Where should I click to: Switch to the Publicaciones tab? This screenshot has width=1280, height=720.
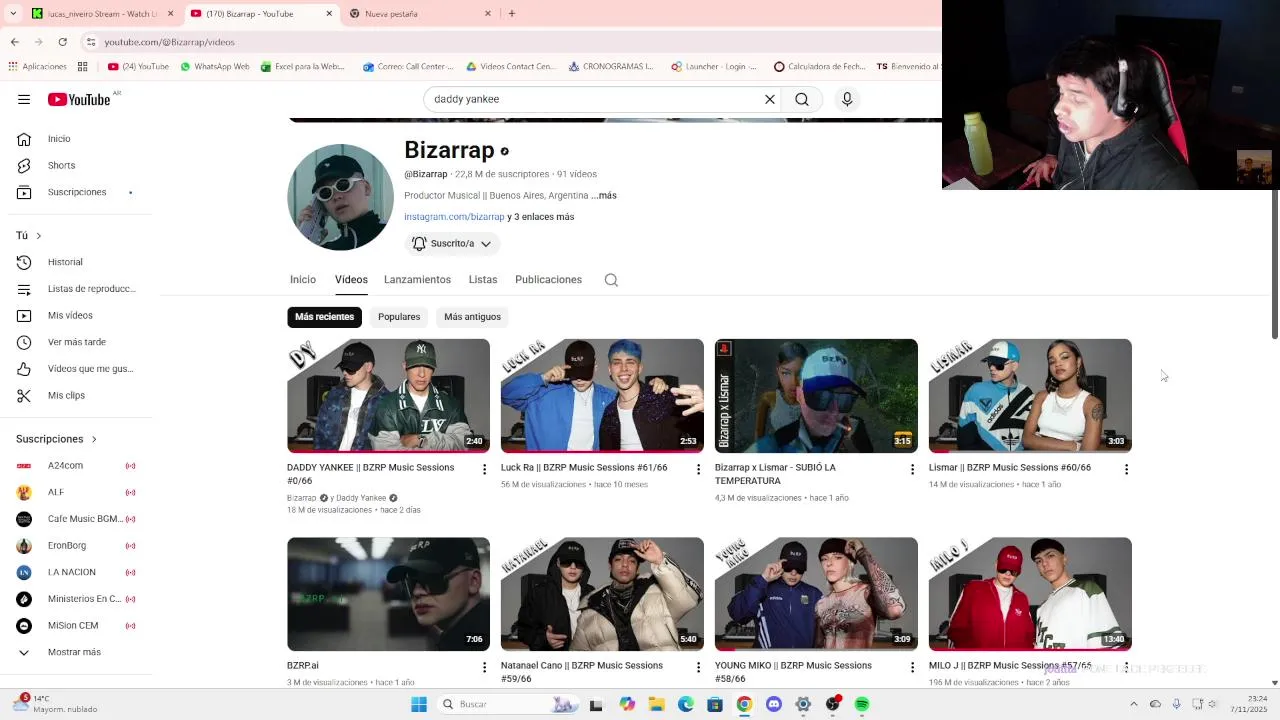(x=548, y=280)
